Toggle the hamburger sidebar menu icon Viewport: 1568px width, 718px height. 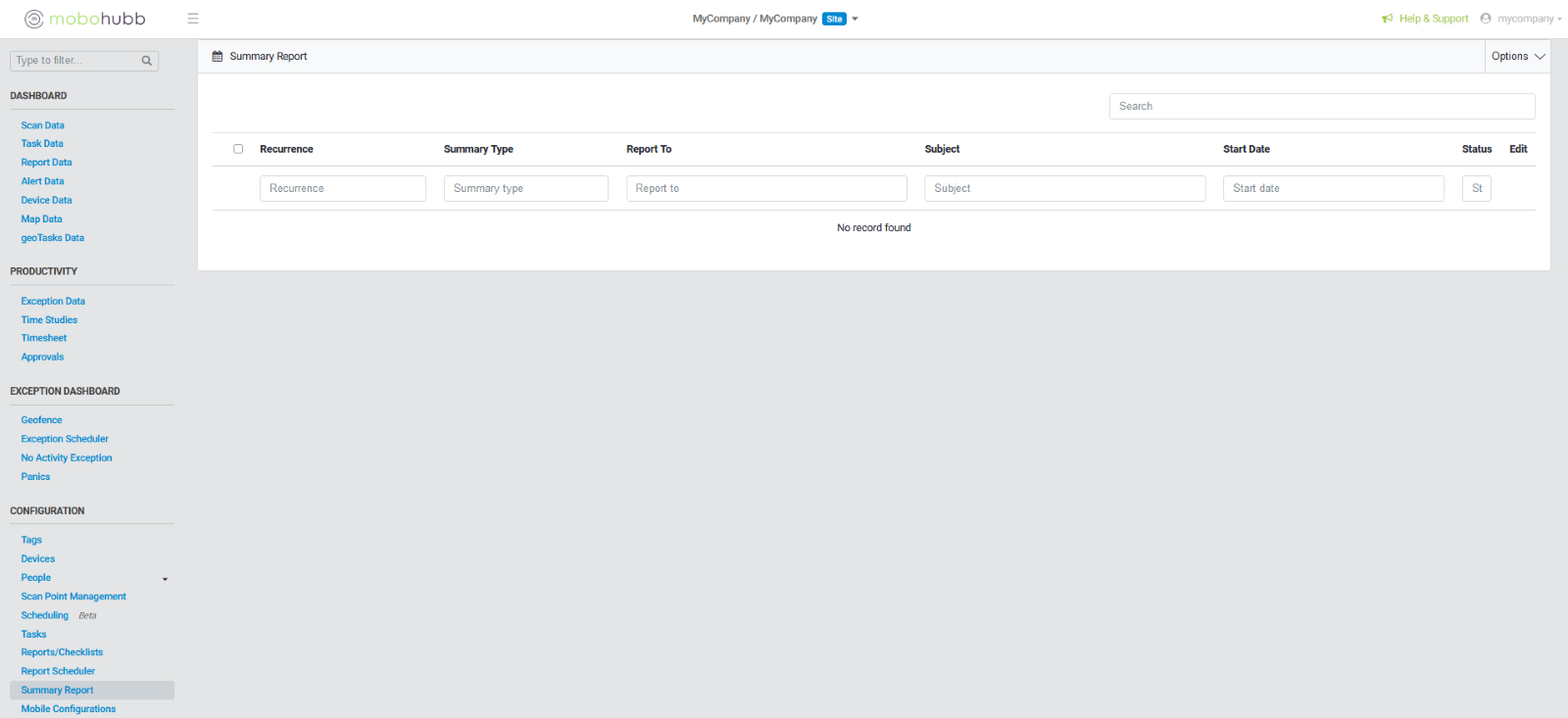[193, 19]
